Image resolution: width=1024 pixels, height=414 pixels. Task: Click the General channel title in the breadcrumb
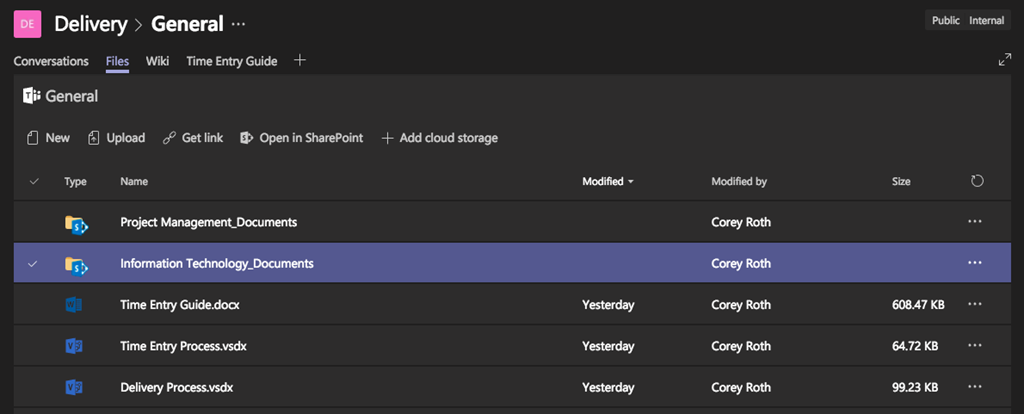[187, 24]
